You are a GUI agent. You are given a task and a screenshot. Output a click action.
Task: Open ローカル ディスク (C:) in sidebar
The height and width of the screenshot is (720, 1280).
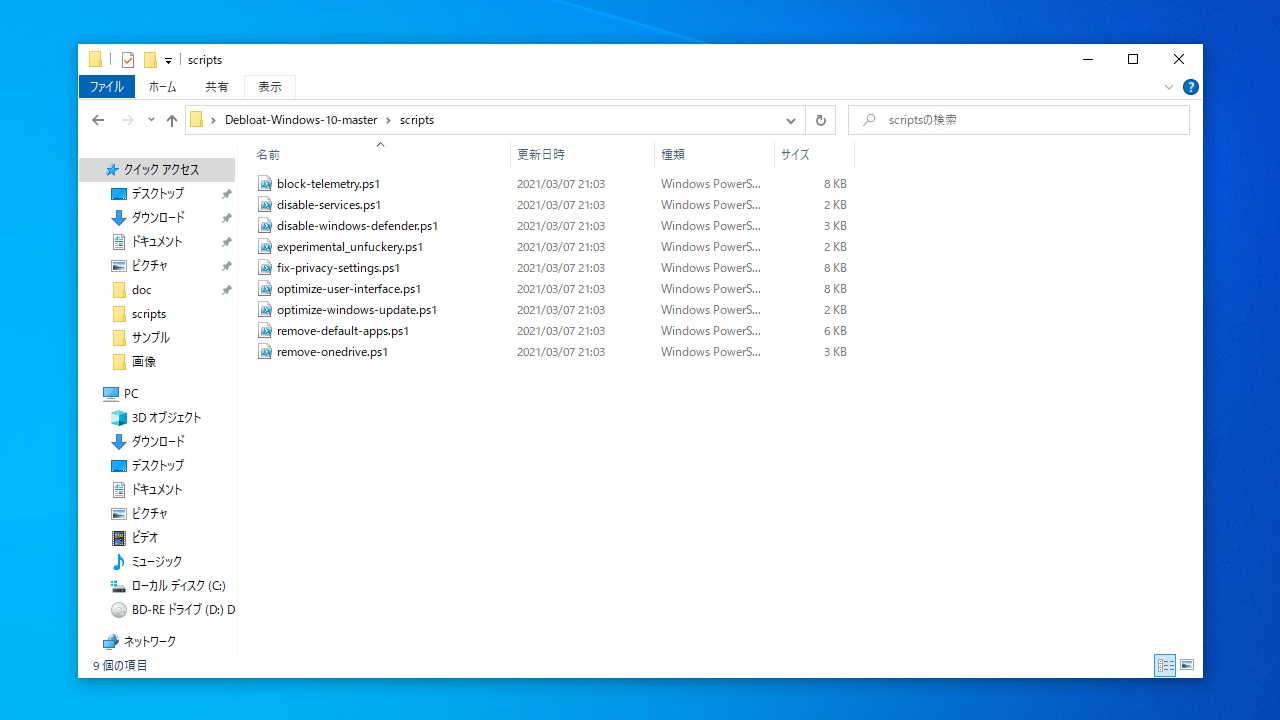point(168,586)
